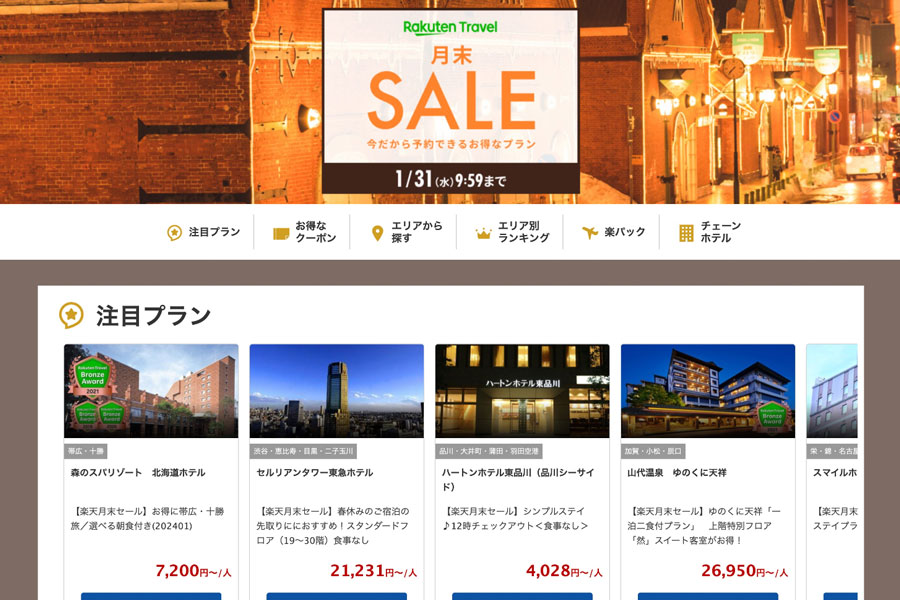The image size is (900, 600).
Task: Open the 森のスパリゾート 北海道ホテル hotel link
Action: 138,473
